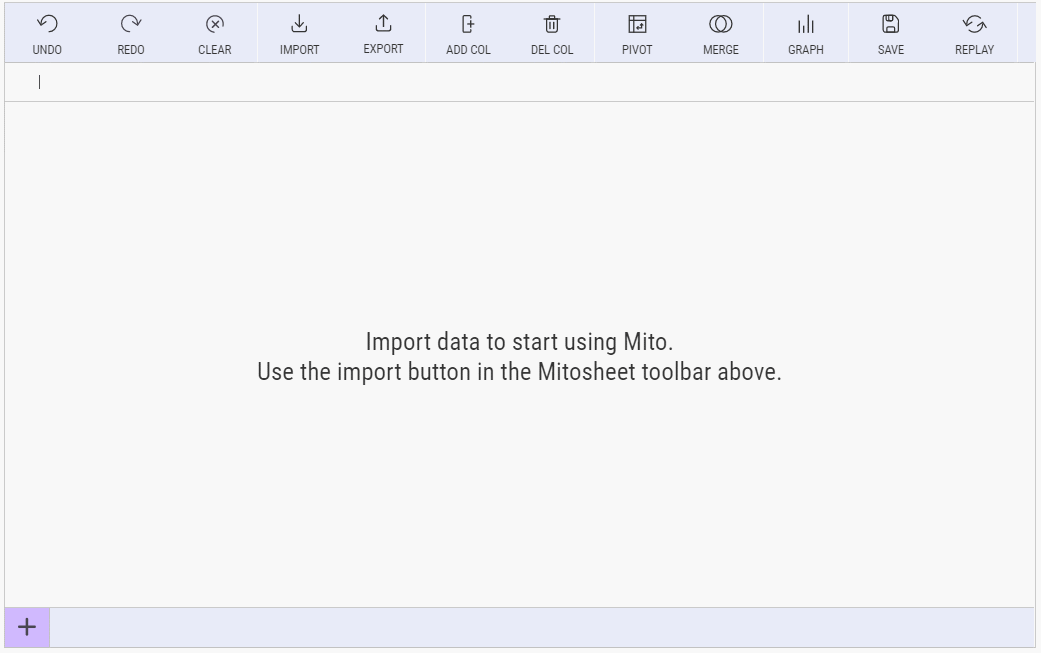Click the Redo arrow icon
1041x653 pixels.
tap(131, 24)
